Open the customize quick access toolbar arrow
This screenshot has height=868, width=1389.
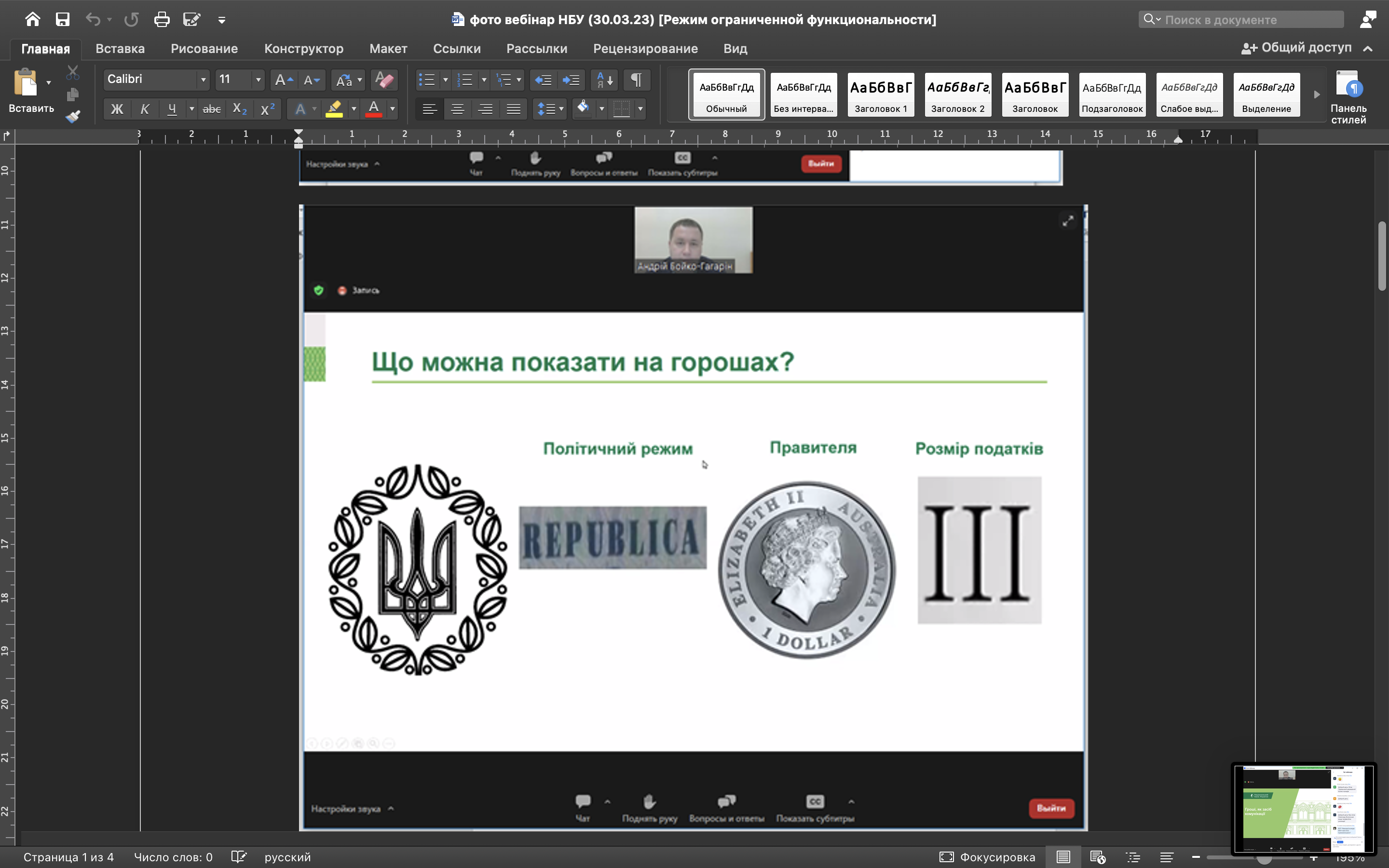coord(221,20)
